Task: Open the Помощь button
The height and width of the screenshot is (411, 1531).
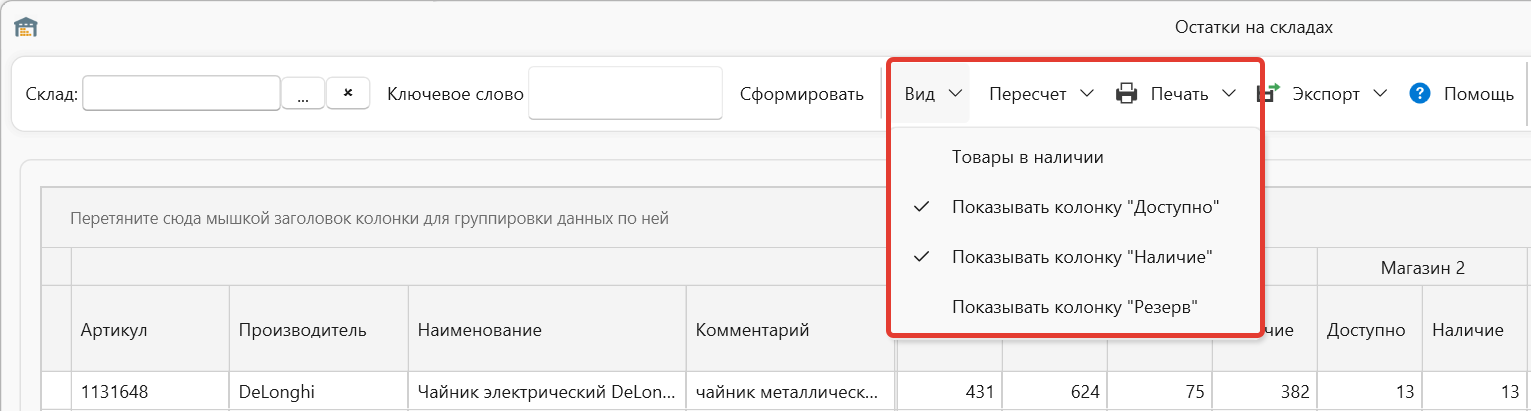Action: [1462, 94]
